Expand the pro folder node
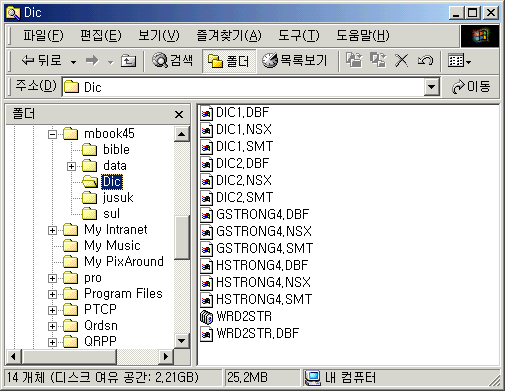This screenshot has width=505, height=391. coord(52,278)
